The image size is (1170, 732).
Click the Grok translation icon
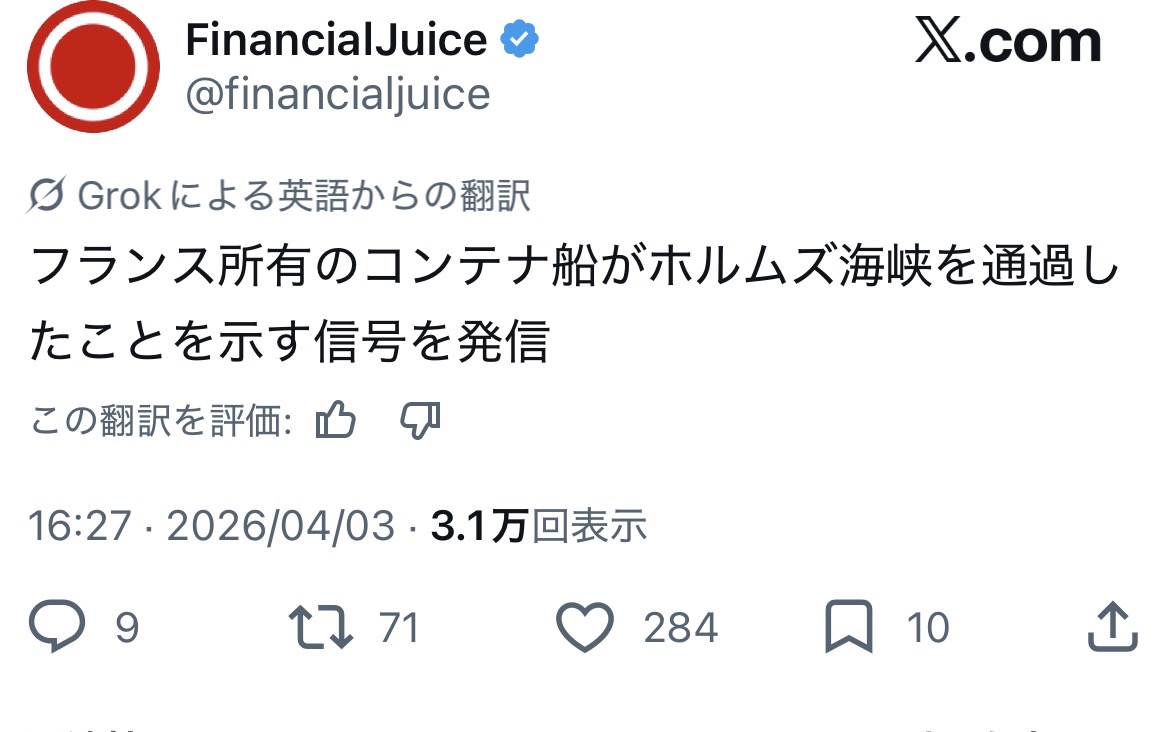coord(48,197)
